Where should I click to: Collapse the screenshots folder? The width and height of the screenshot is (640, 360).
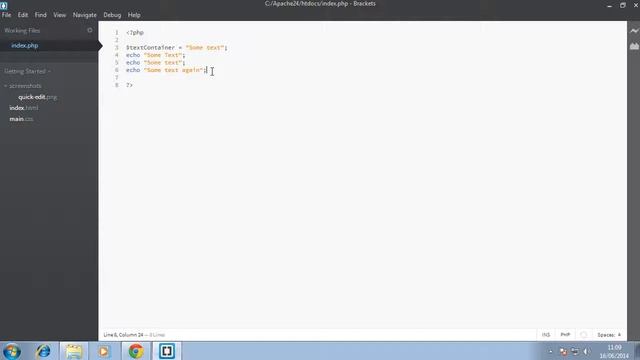tap(23, 86)
